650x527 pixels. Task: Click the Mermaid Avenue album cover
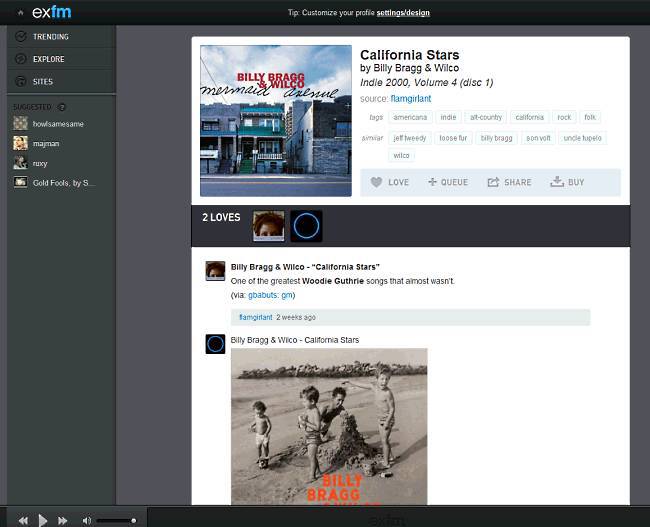[x=276, y=121]
